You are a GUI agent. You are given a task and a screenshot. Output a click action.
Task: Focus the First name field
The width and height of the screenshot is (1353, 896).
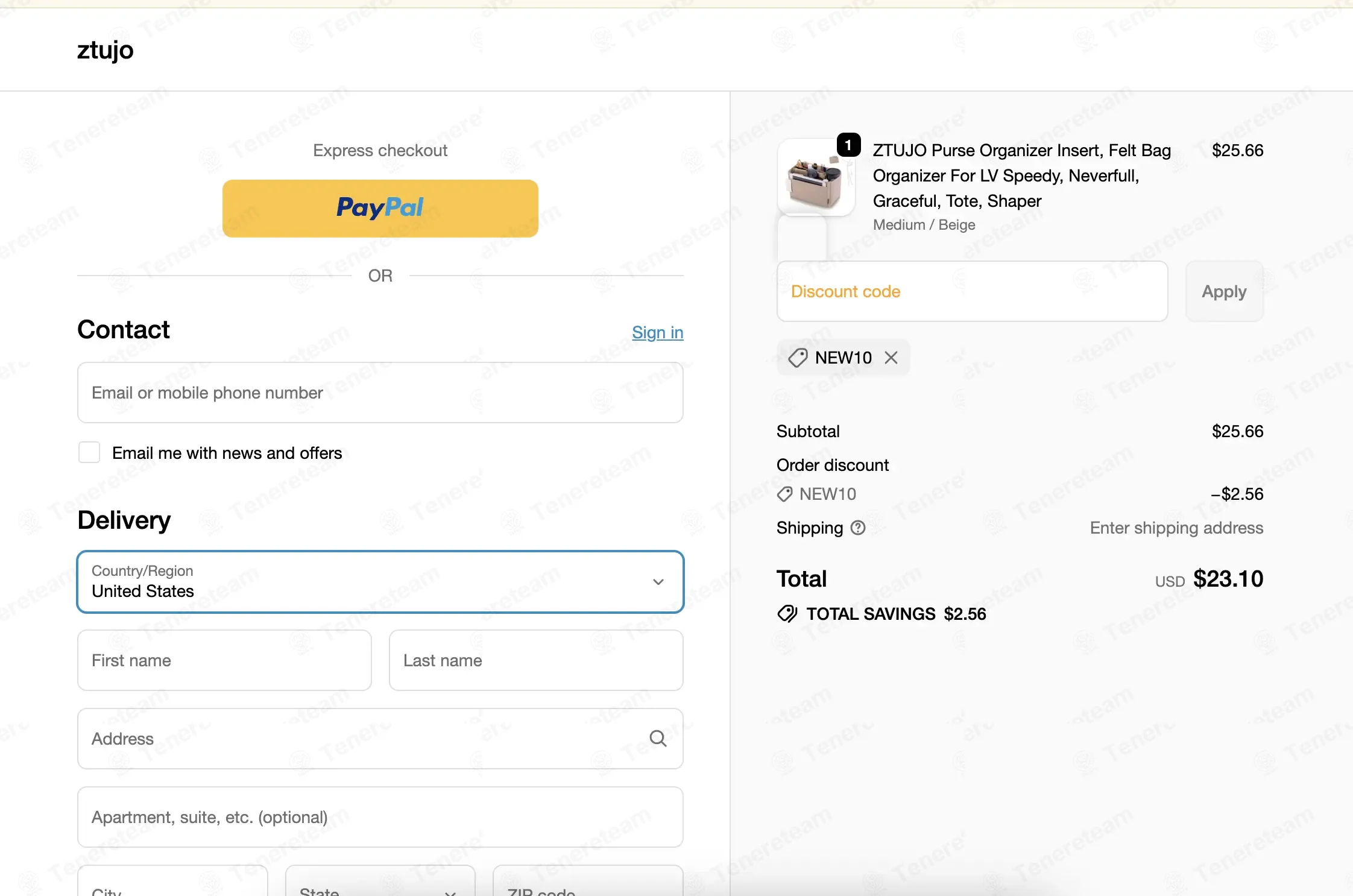224,660
